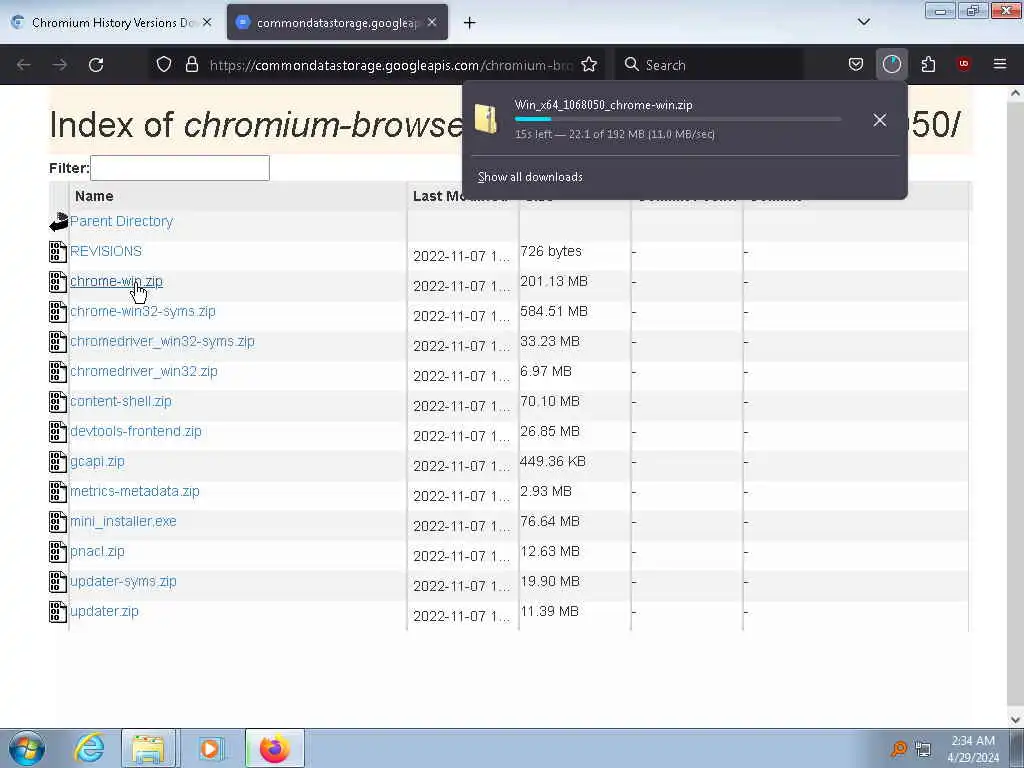Open tracking protection shield icon
The image size is (1024, 768).
coord(164,65)
